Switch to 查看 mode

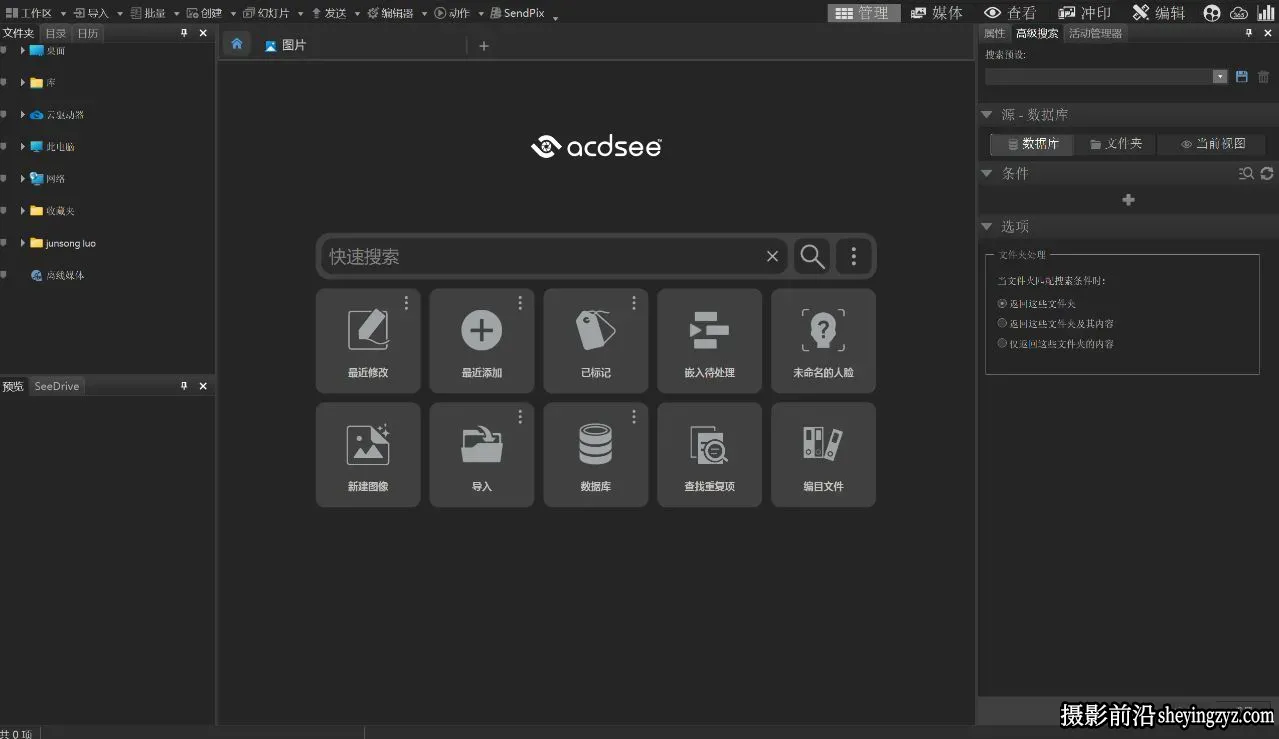click(1010, 13)
